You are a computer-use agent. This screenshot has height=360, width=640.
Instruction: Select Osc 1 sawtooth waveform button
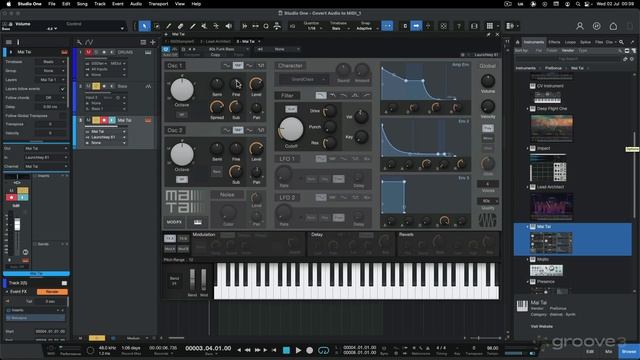pos(249,66)
